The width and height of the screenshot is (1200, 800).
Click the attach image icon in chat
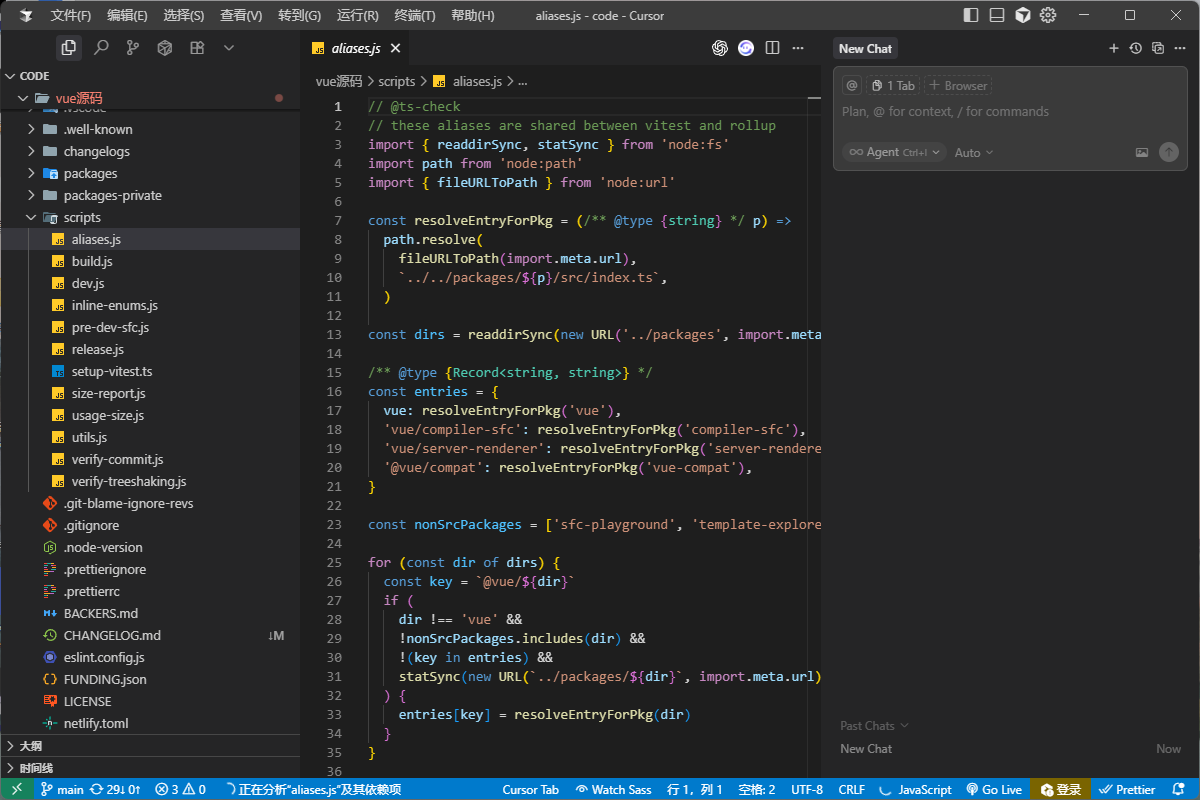1142,152
